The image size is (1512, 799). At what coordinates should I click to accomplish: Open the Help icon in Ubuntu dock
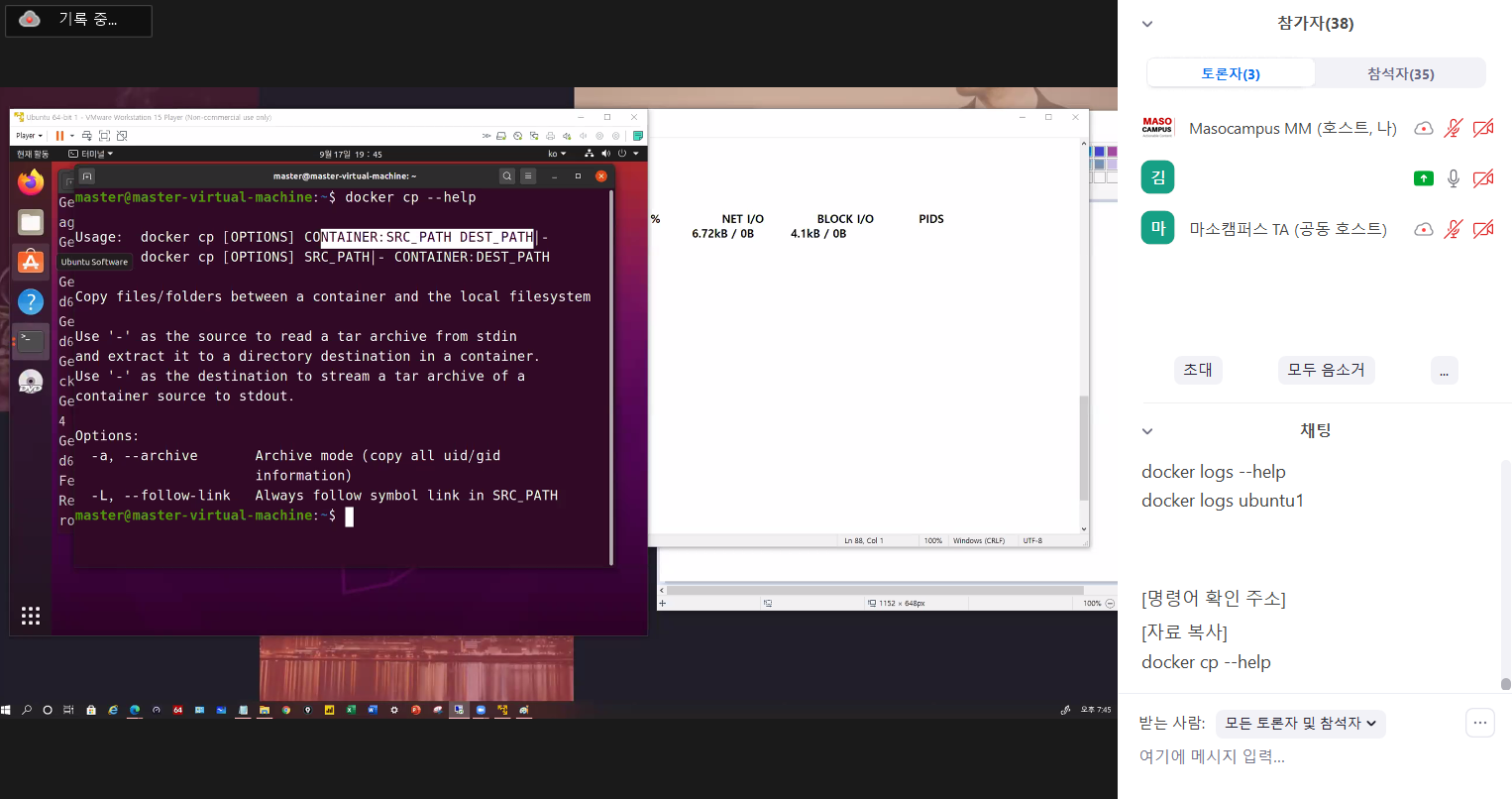(x=31, y=301)
